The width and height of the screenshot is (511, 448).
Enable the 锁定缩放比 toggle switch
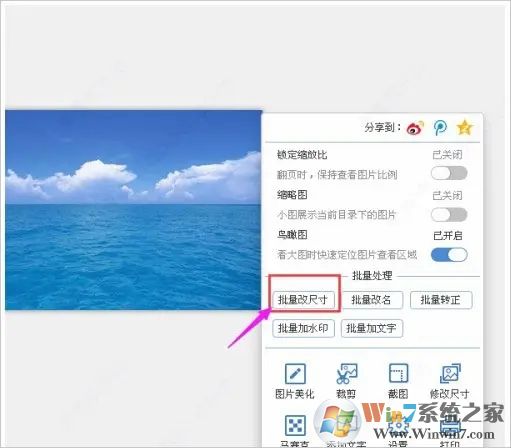[449, 173]
